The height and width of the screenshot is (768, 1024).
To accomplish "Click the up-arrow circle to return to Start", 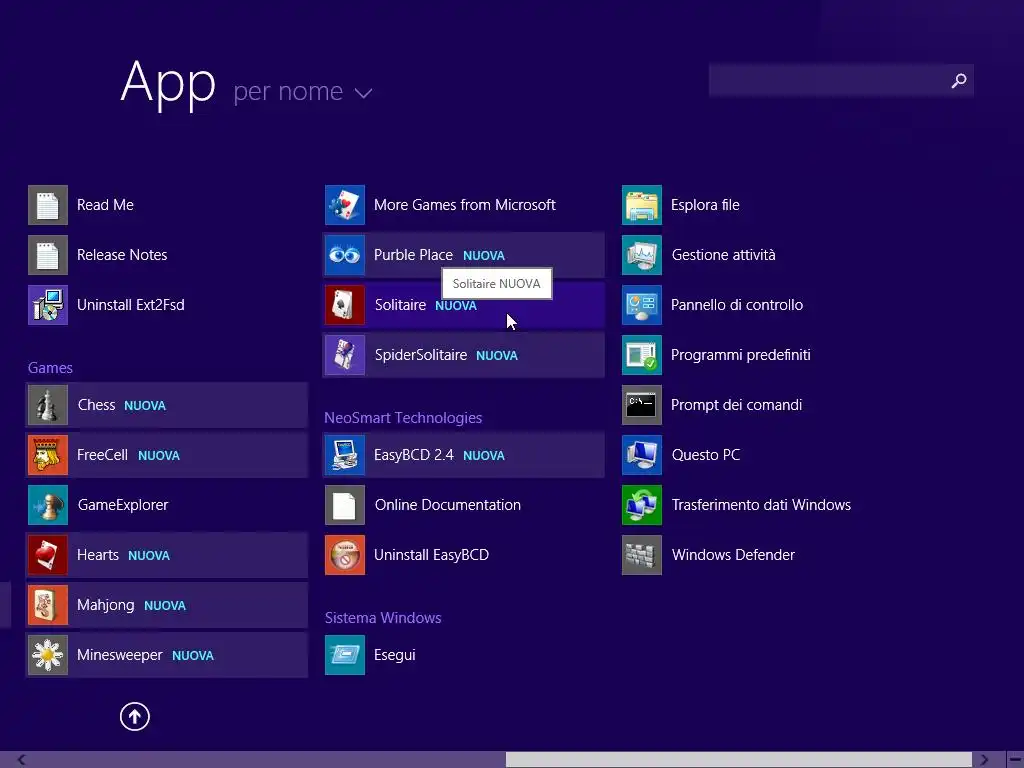I will pos(135,716).
